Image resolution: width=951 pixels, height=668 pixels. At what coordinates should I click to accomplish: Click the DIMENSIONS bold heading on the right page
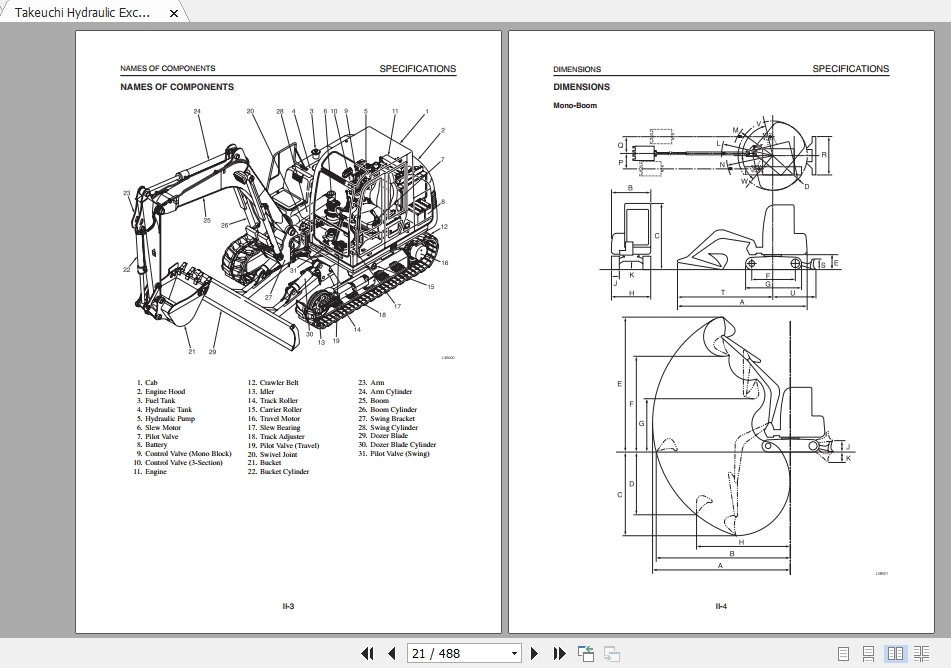[x=581, y=87]
